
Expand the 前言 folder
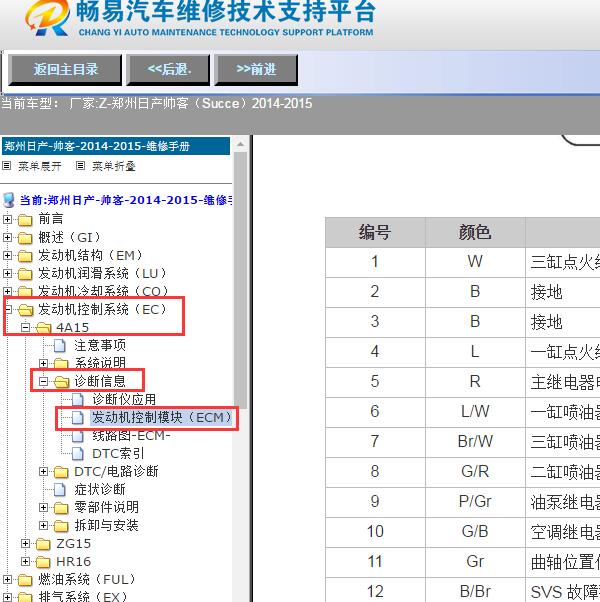(7, 219)
